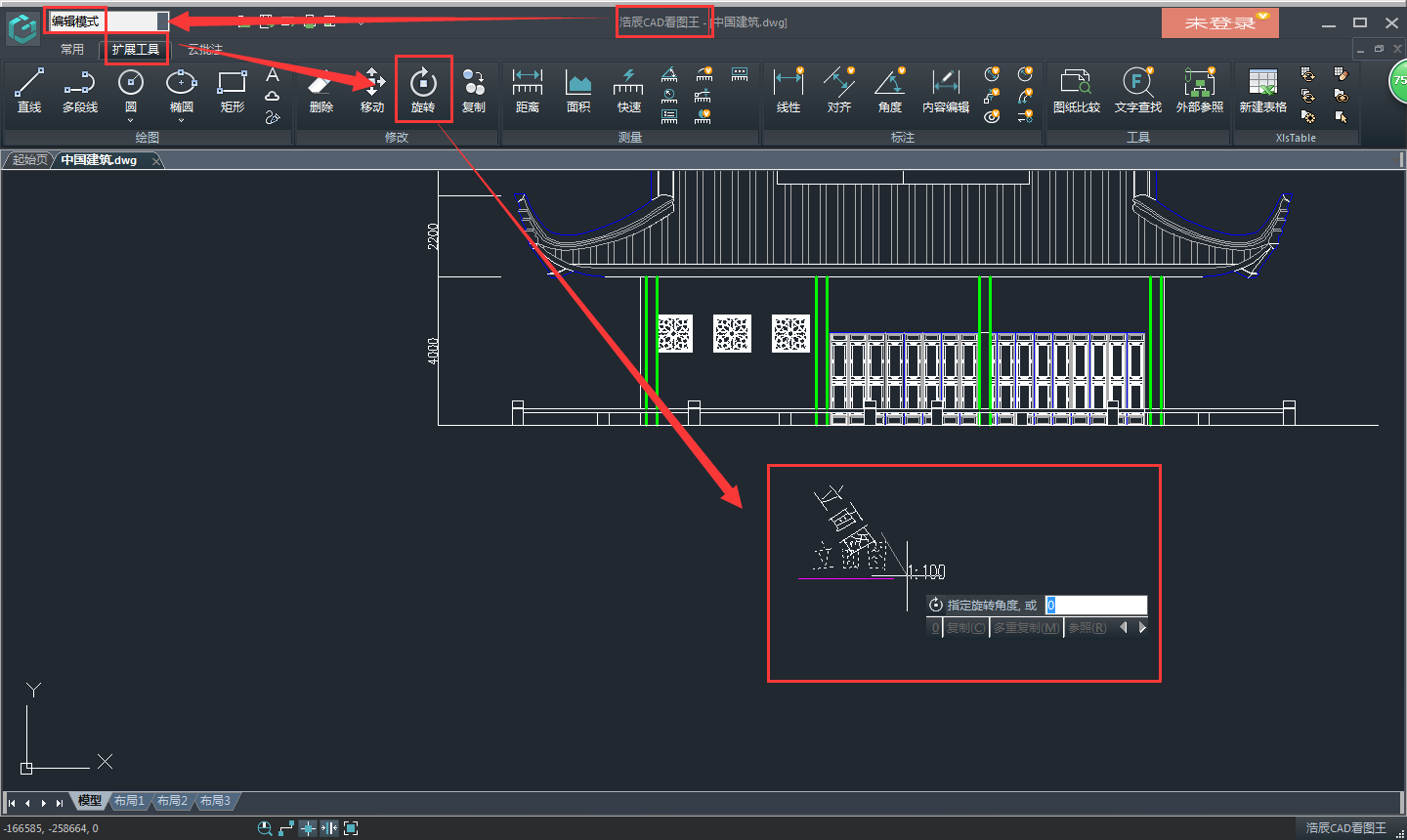Screen dimensions: 1407x840
Task: Select the 直线 (Line) drawing tool
Action: 29,90
